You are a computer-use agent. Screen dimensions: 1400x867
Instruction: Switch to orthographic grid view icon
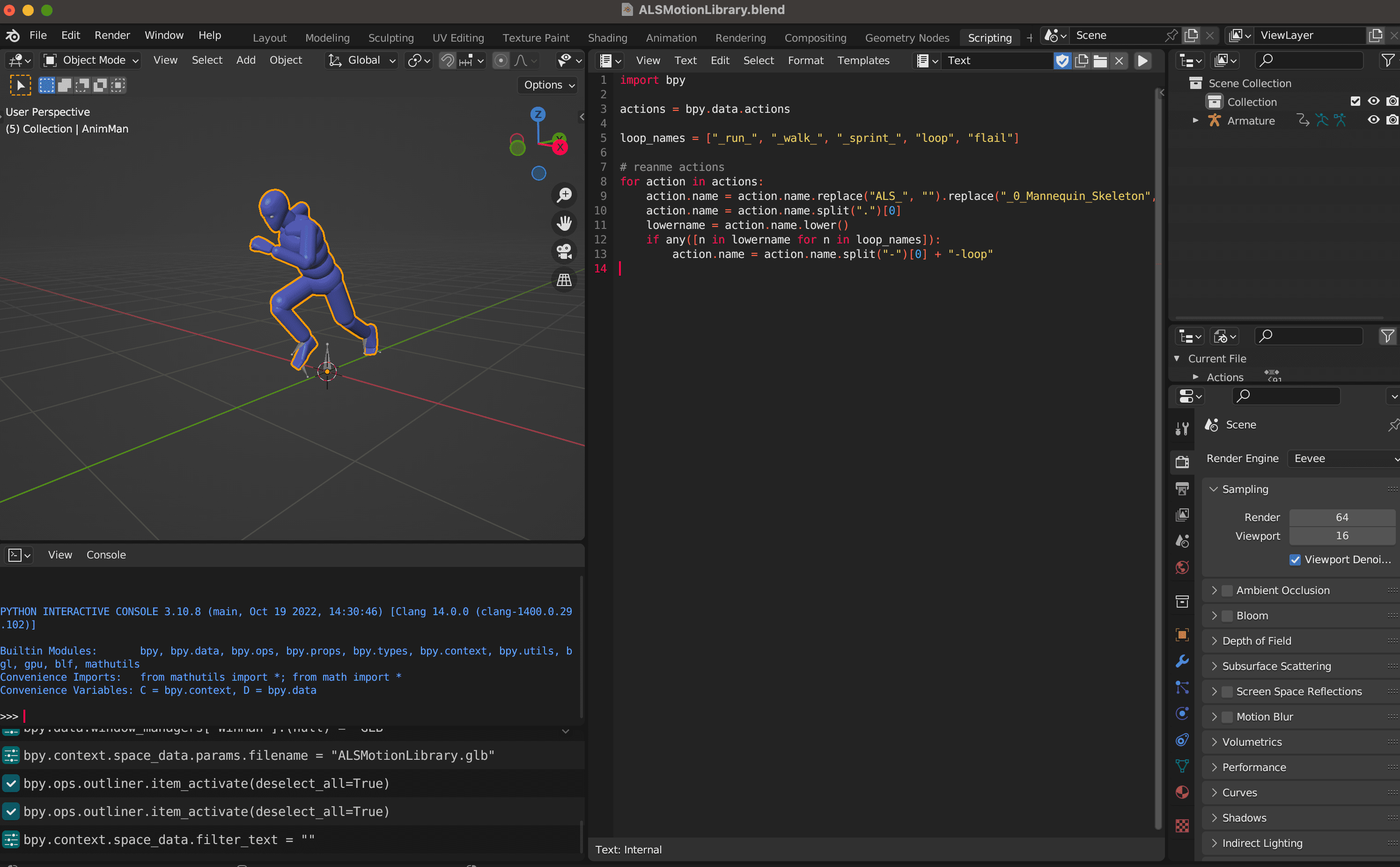click(564, 280)
